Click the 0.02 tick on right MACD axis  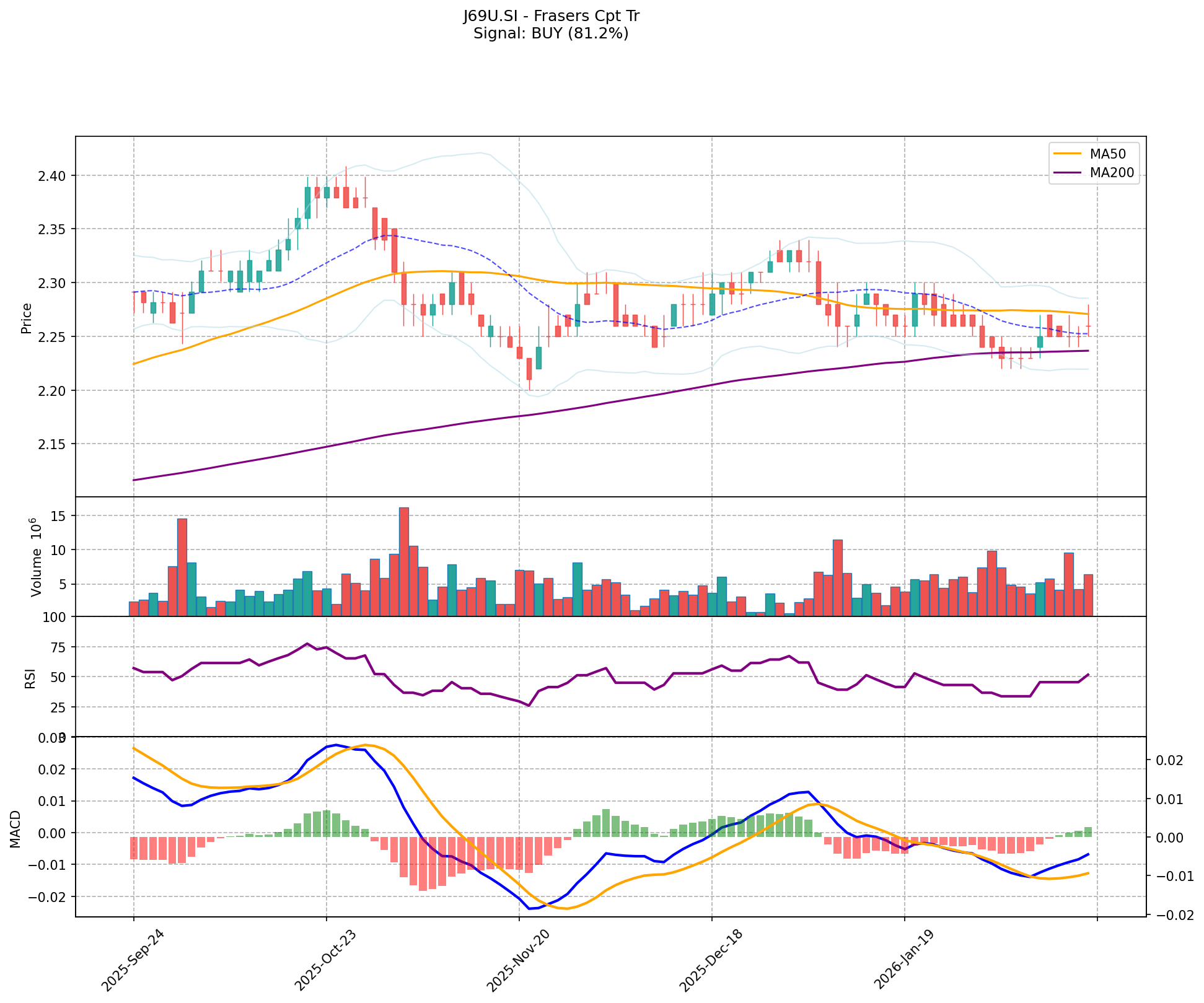(1168, 761)
